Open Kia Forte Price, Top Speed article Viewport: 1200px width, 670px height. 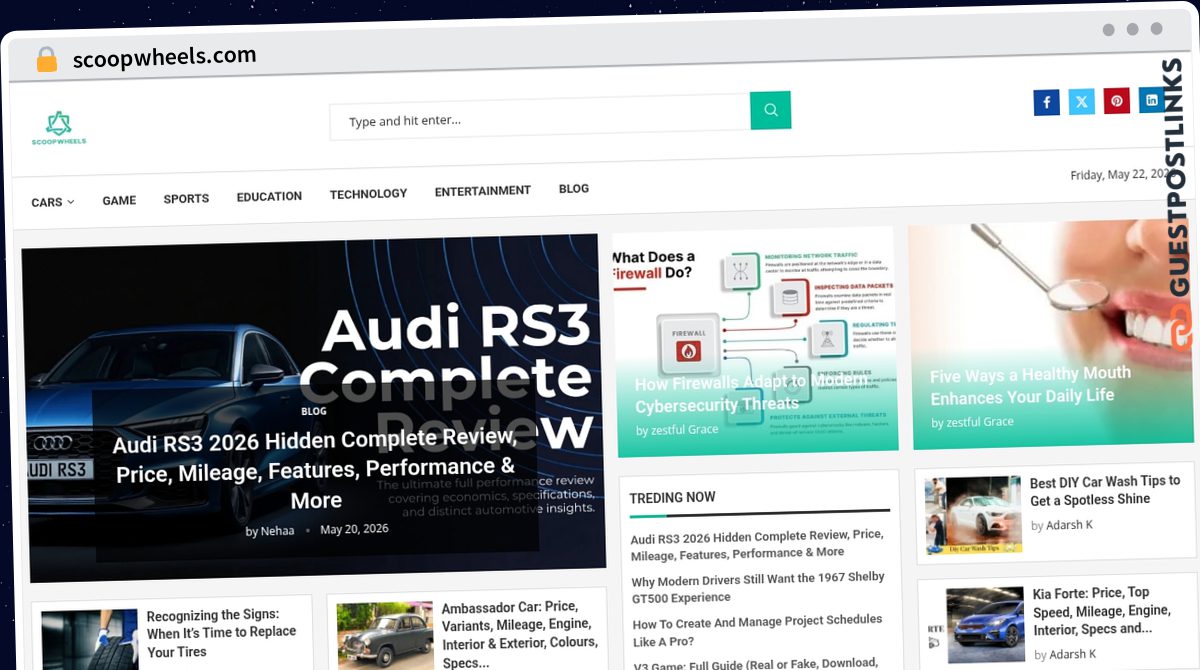tap(1102, 611)
